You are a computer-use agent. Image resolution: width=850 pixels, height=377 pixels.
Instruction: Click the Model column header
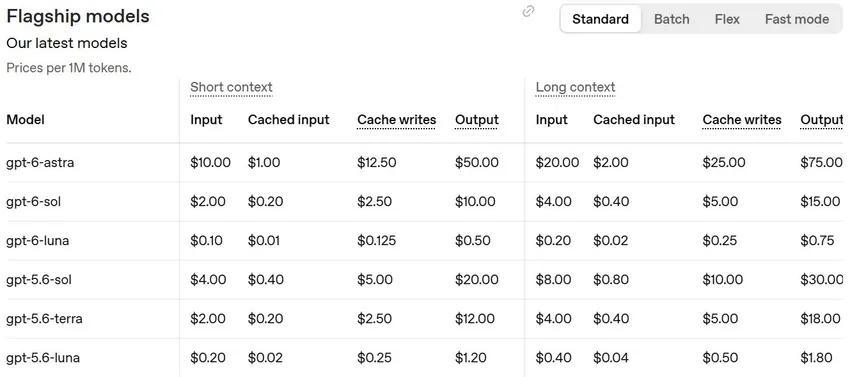tap(25, 120)
